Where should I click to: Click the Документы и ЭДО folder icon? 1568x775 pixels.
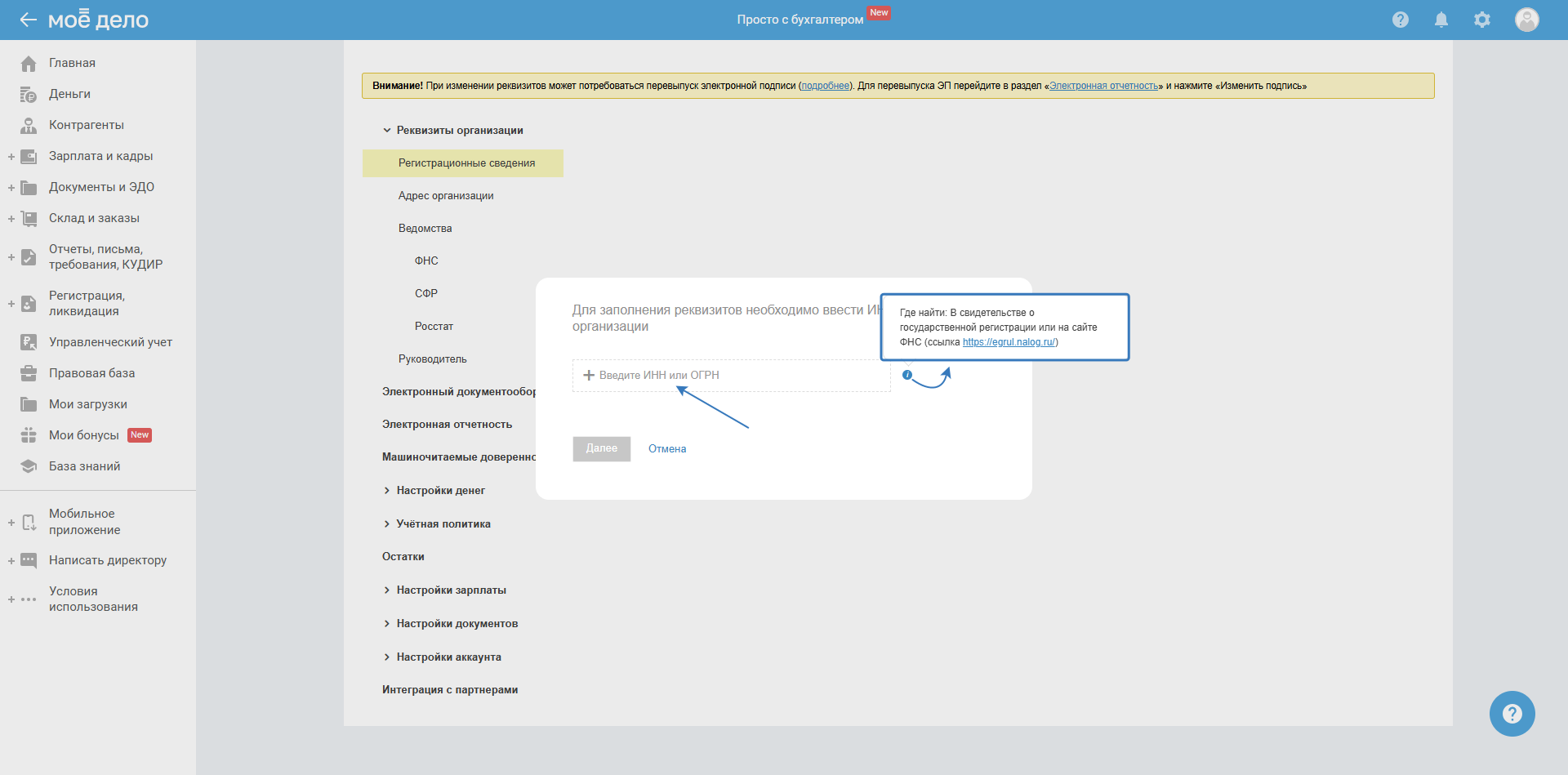[x=29, y=188]
